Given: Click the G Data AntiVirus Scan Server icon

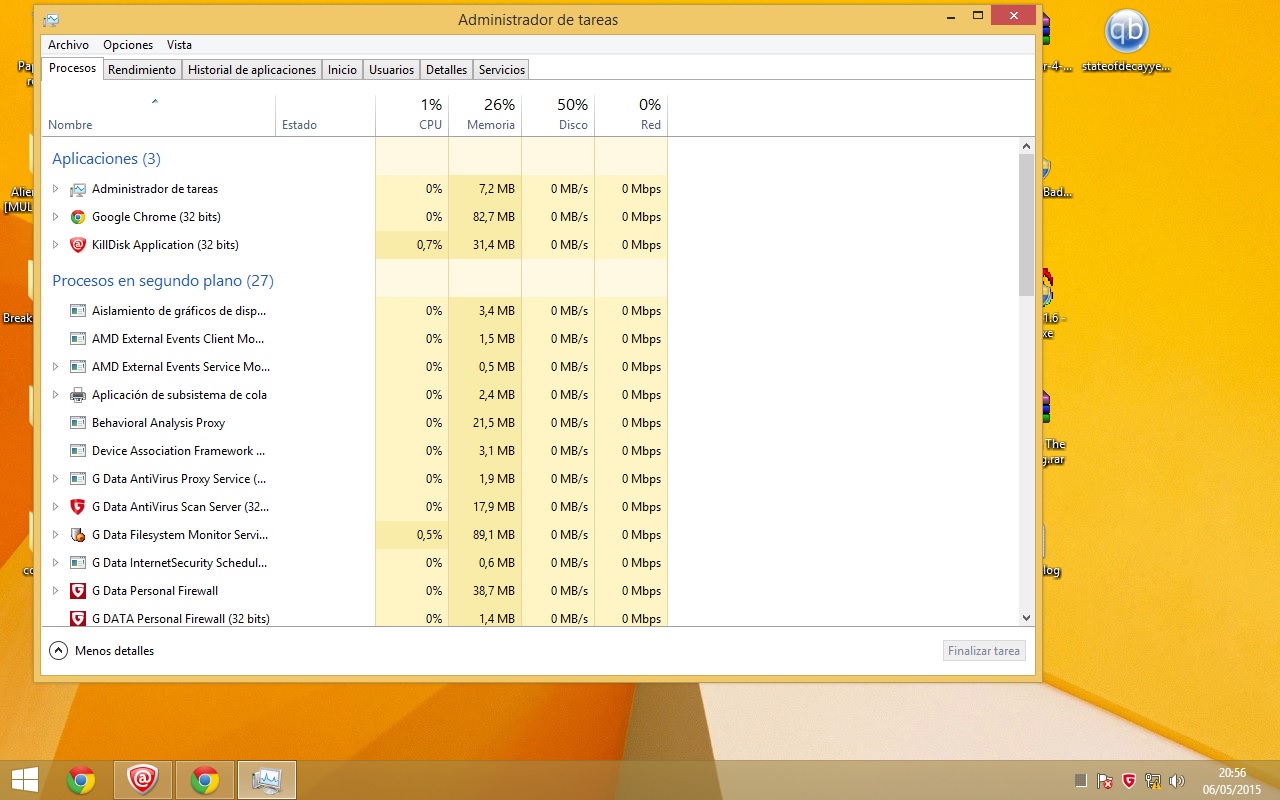Looking at the screenshot, I should 78,507.
